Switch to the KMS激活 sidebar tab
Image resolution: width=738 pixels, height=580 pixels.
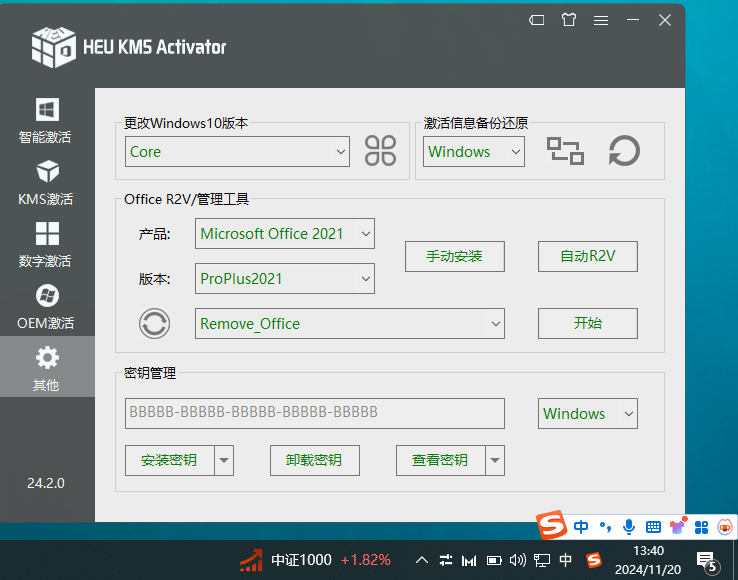point(46,183)
